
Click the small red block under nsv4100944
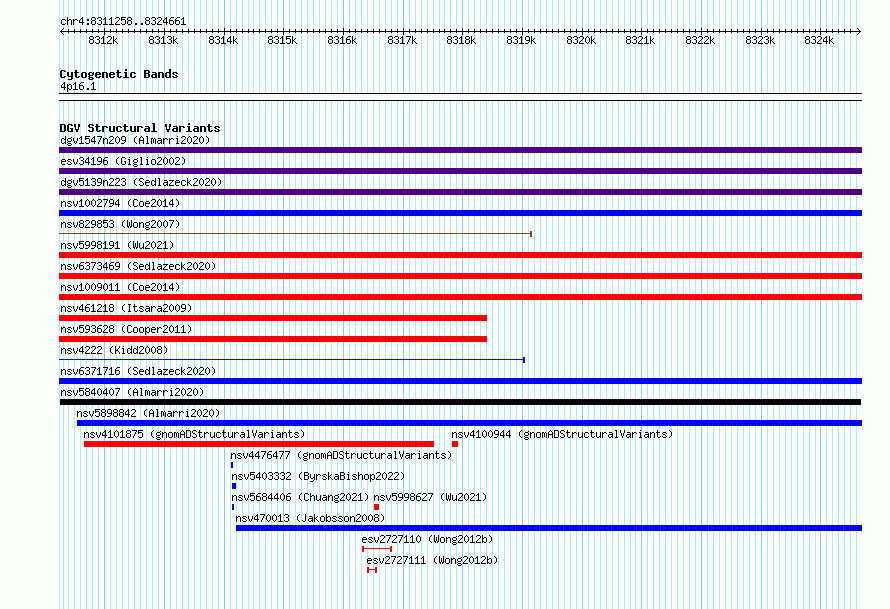coord(455,444)
